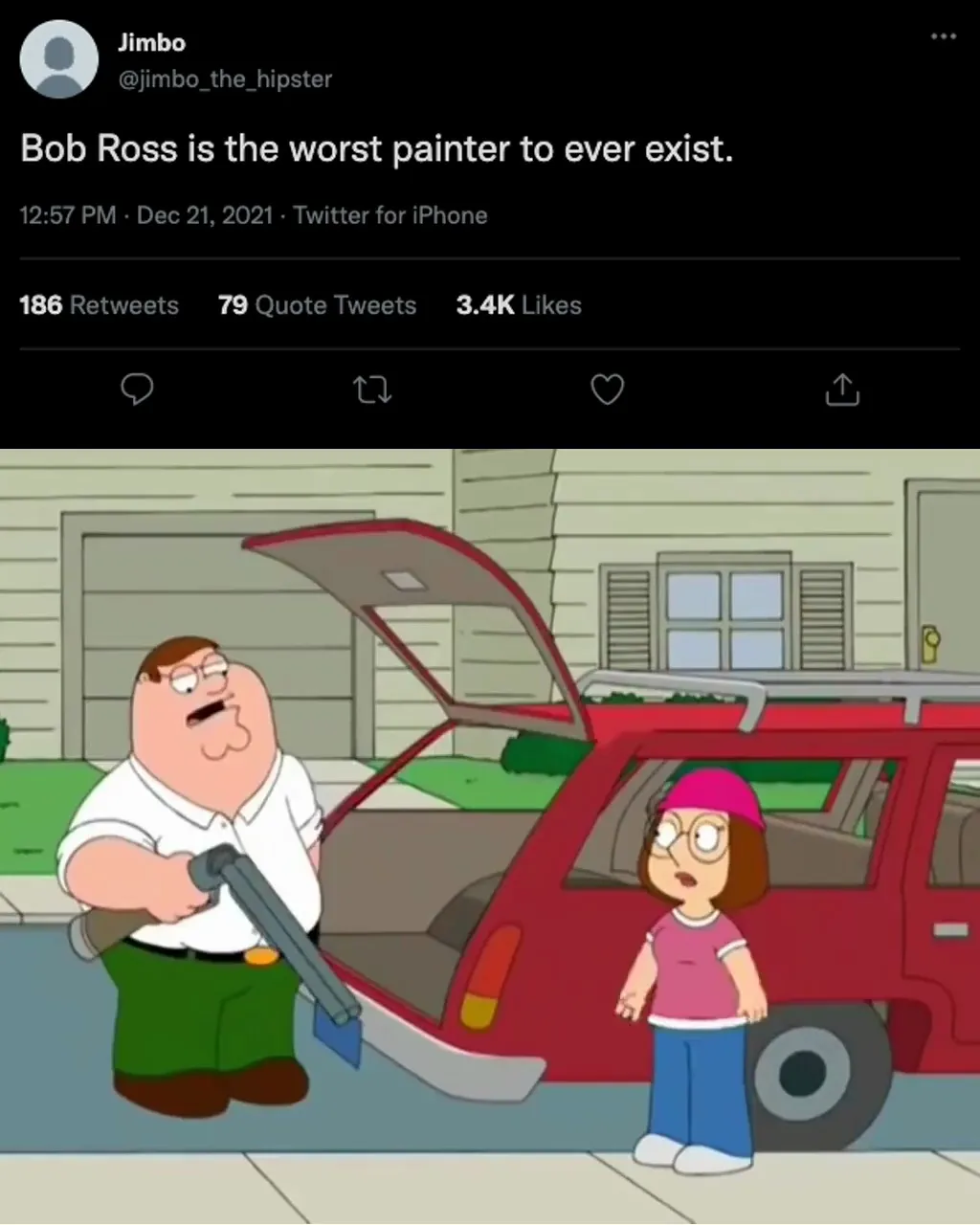Viewport: 980px width, 1225px height.
Task: Retweet this tweet via the arrows icon
Action: pyautogui.click(x=372, y=390)
